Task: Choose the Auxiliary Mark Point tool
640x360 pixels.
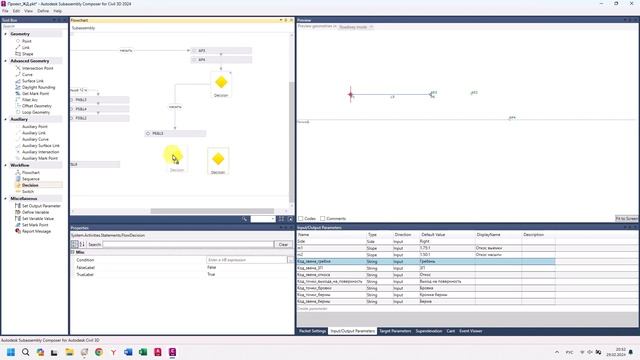Action: tap(40, 158)
